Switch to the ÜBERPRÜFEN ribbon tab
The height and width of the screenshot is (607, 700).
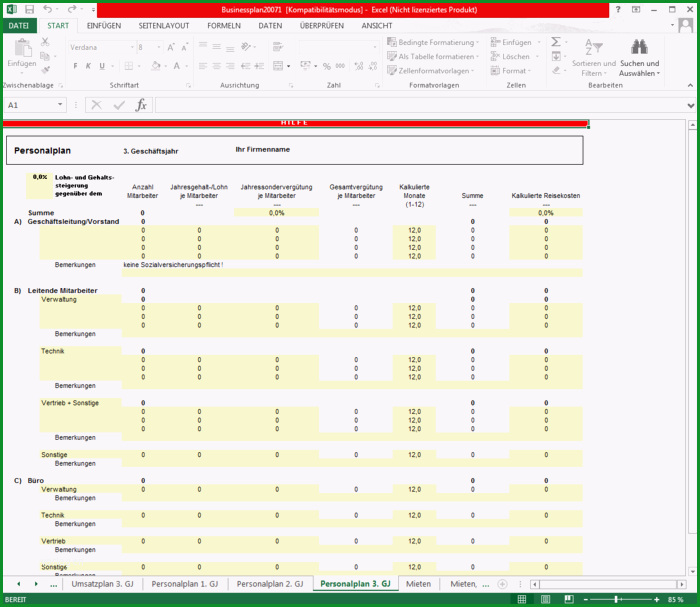point(322,26)
